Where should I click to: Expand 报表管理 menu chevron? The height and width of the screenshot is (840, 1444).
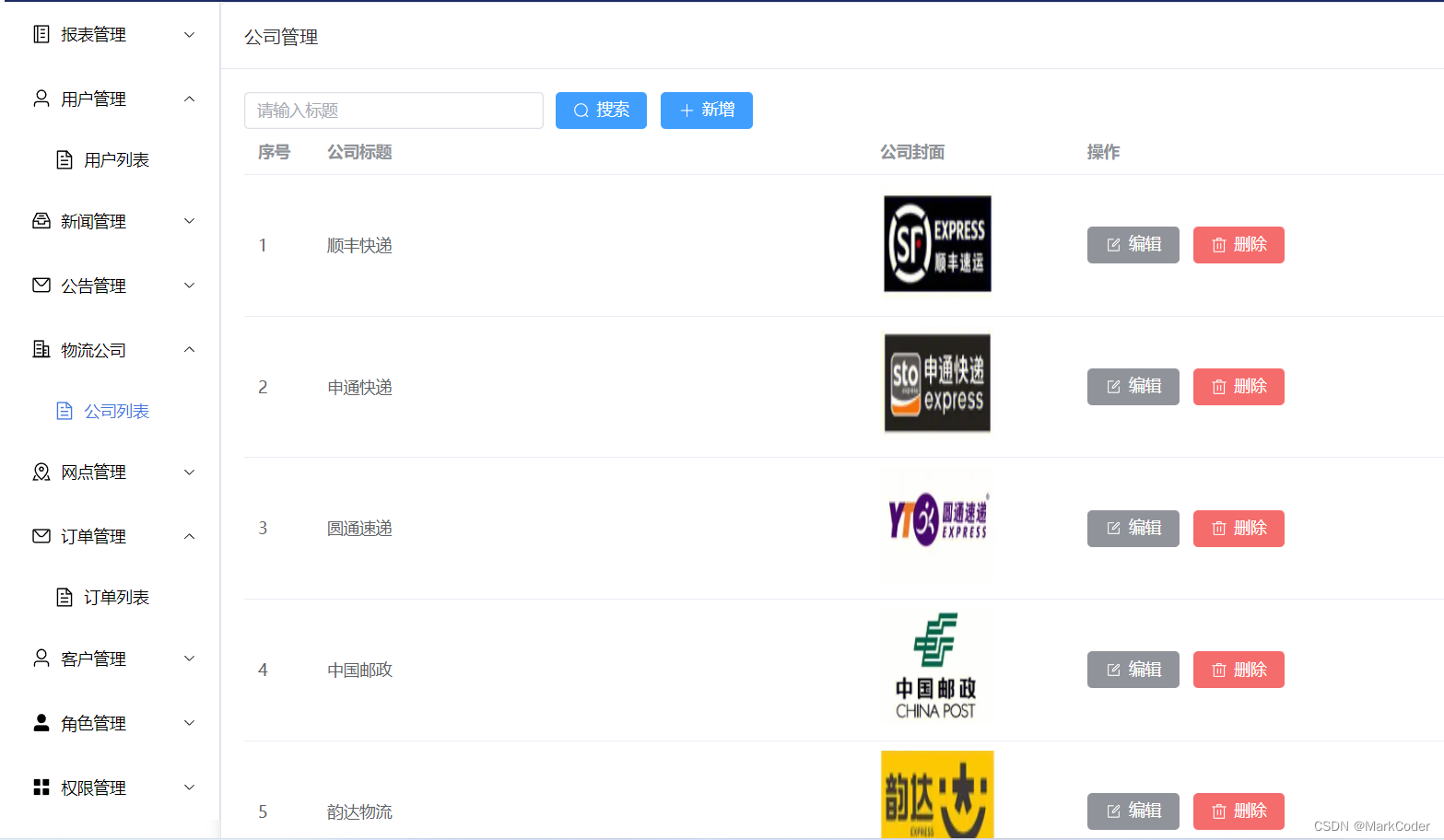point(190,35)
